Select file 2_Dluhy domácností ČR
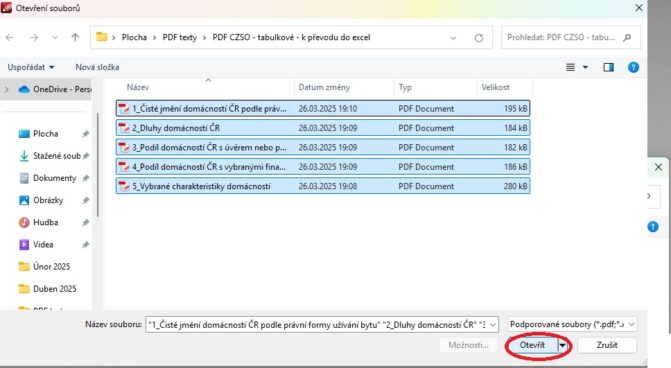Viewport: 671px width, 368px height. pyautogui.click(x=323, y=128)
